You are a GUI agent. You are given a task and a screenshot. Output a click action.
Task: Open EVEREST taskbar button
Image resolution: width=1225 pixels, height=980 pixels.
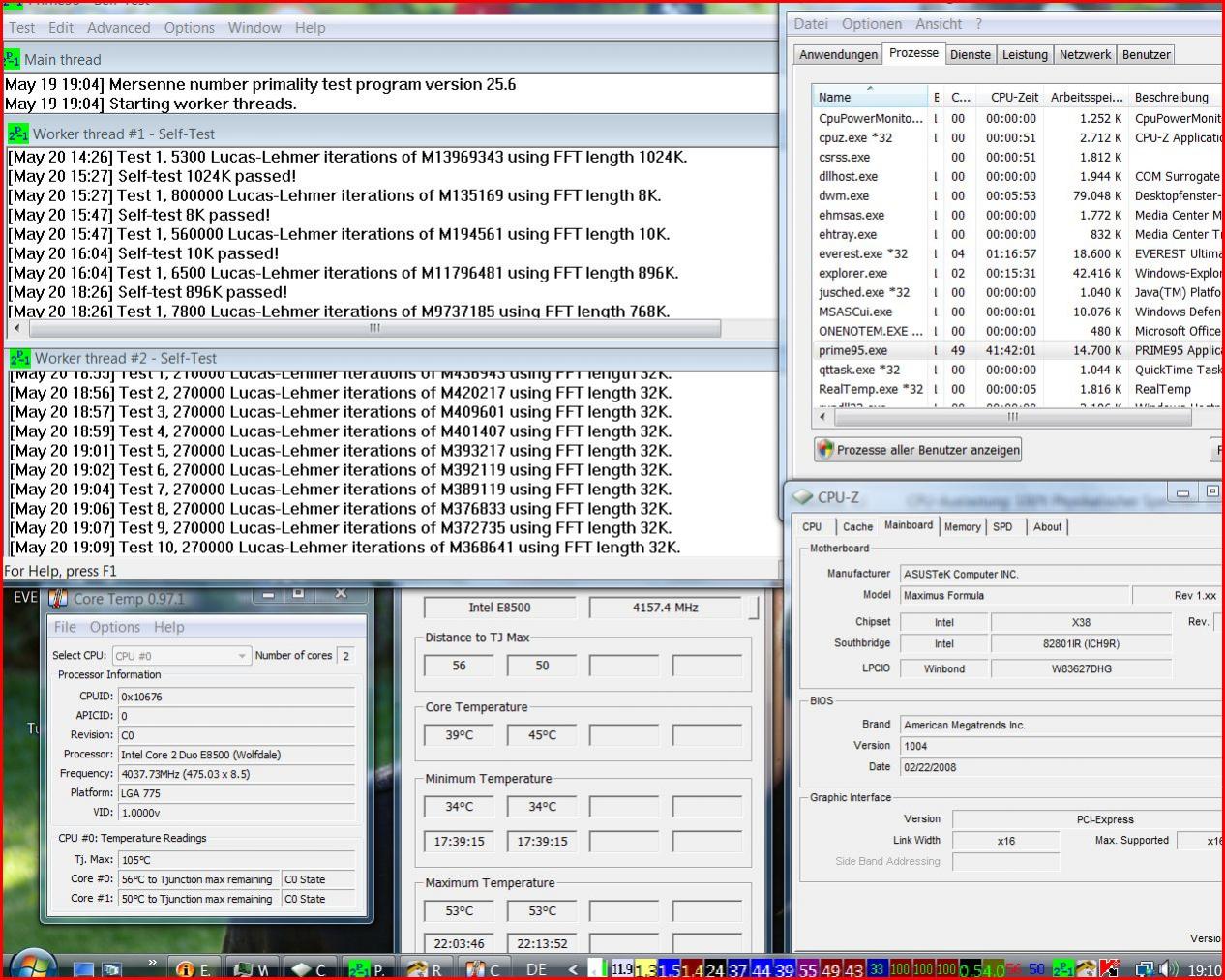click(195, 969)
